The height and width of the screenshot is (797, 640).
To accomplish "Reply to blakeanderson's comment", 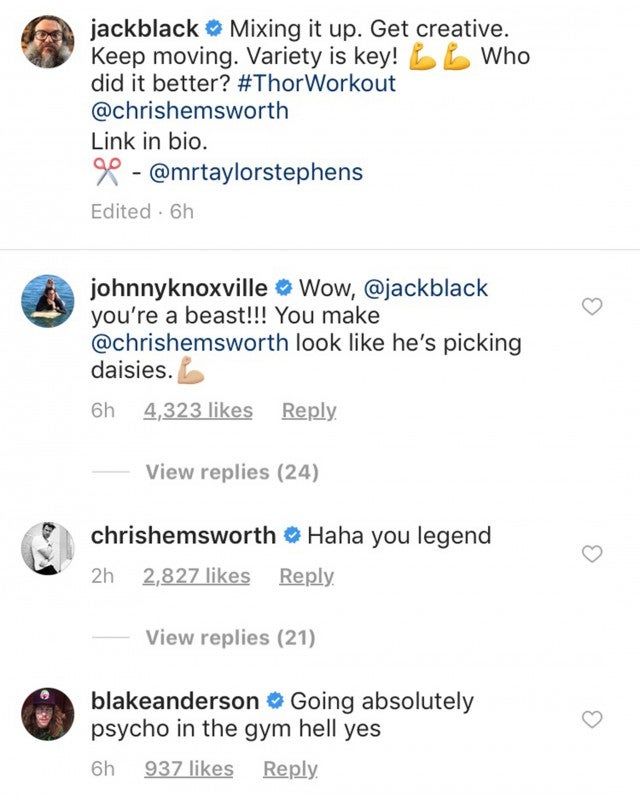I will click(x=290, y=769).
